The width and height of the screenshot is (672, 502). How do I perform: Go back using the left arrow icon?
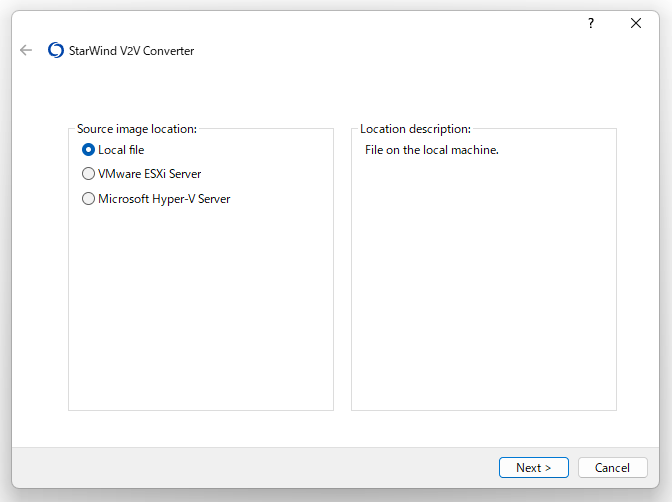click(x=26, y=50)
